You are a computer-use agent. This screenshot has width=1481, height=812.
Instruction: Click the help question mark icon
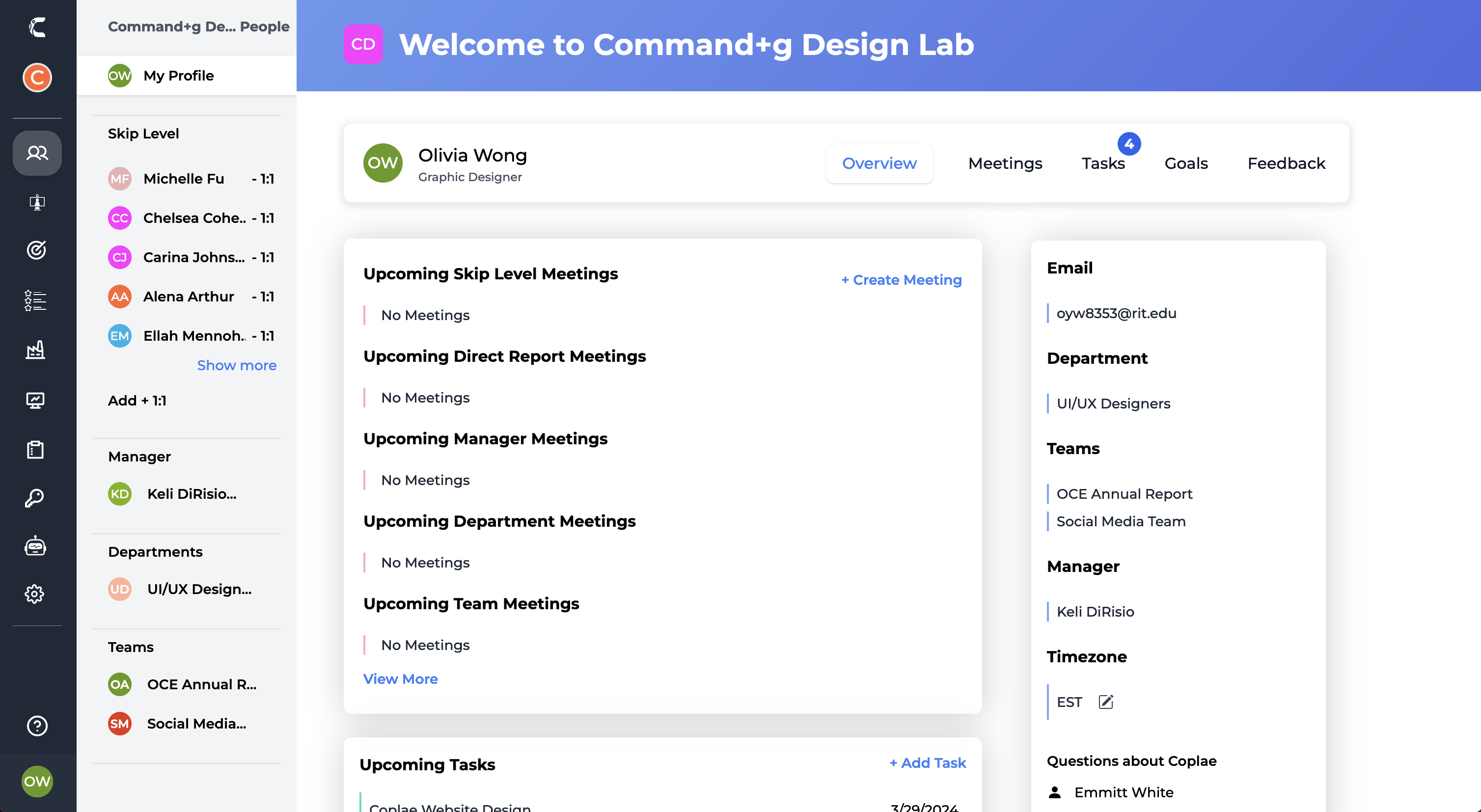coord(37,726)
